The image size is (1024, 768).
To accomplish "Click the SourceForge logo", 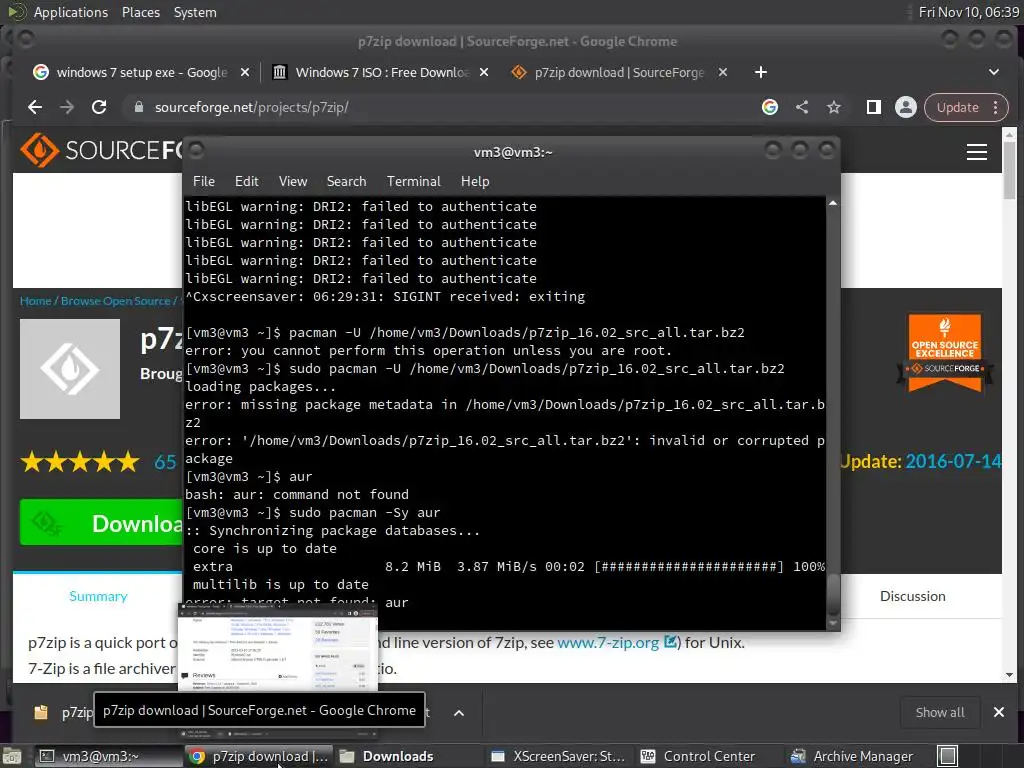I will (101, 150).
